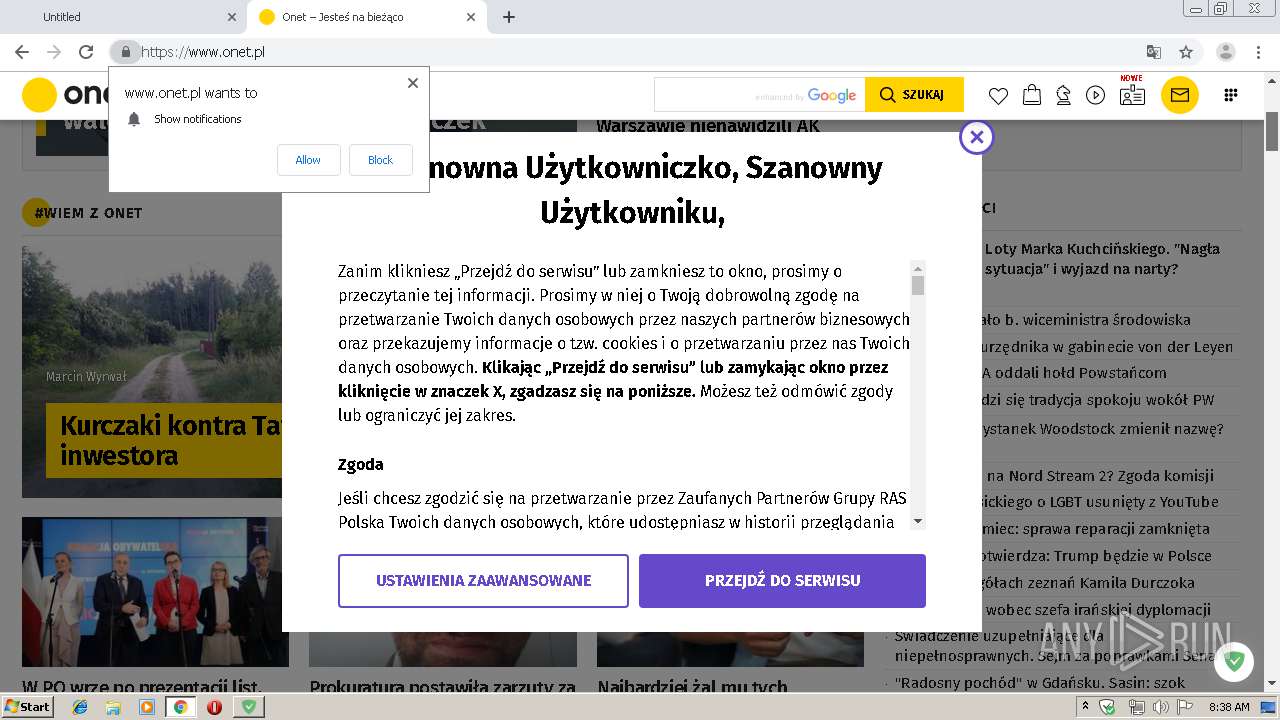The width and height of the screenshot is (1280, 720).
Task: Block onet.pl notifications
Action: (380, 160)
